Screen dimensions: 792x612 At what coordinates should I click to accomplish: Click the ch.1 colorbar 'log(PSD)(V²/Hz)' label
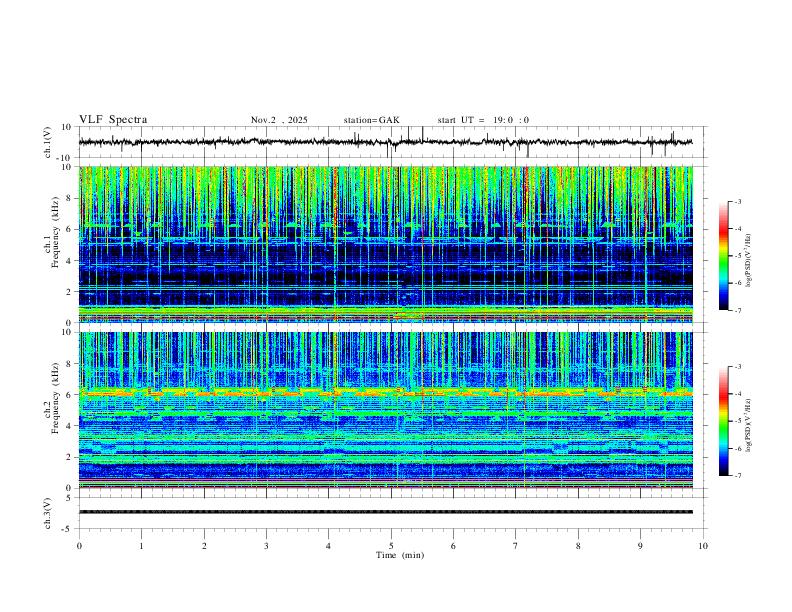coord(749,261)
